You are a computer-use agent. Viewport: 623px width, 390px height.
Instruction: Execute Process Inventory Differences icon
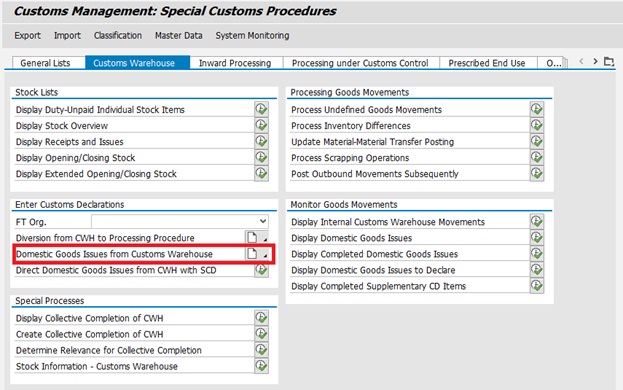pyautogui.click(x=537, y=125)
